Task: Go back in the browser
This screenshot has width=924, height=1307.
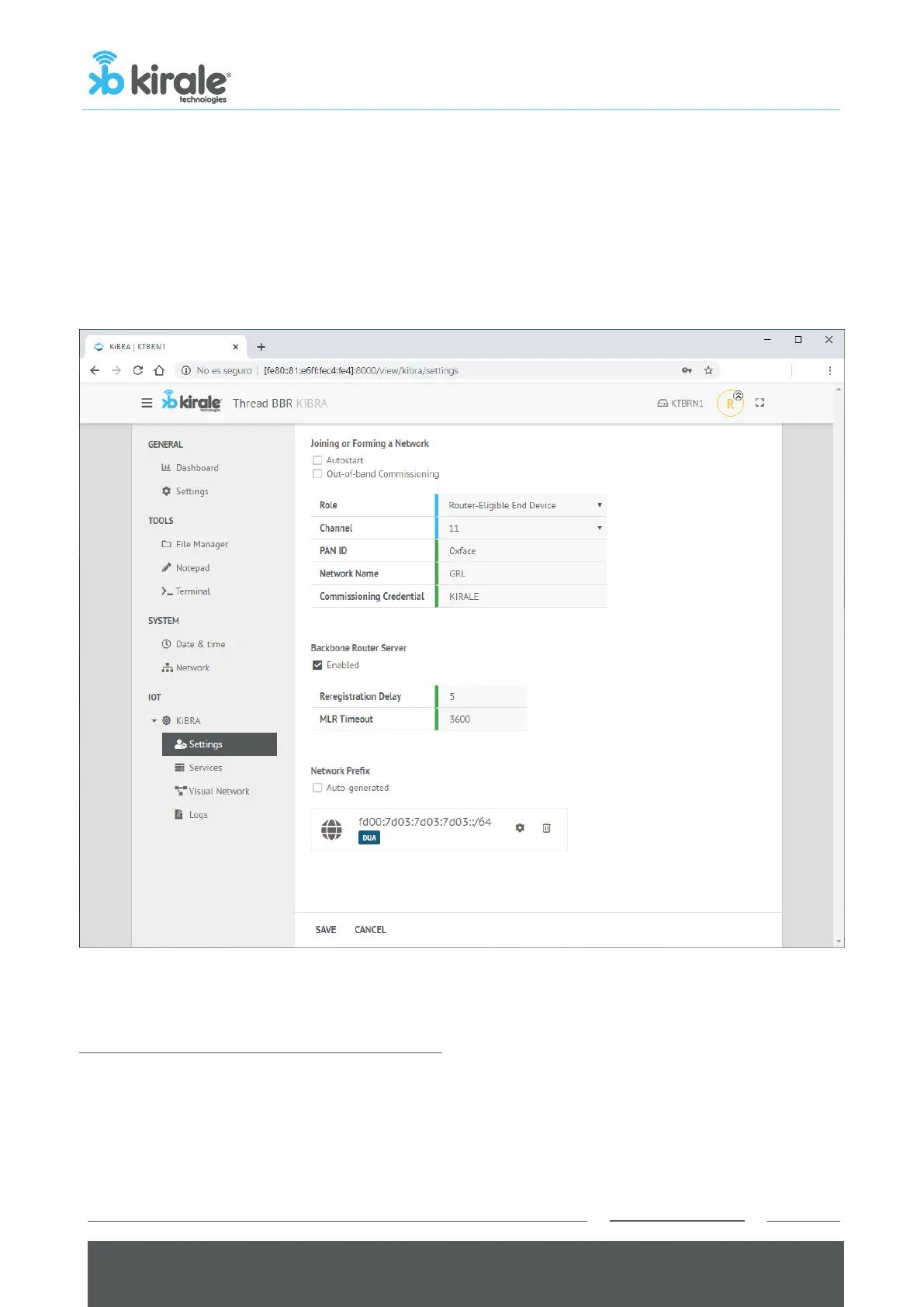Action: pos(95,370)
